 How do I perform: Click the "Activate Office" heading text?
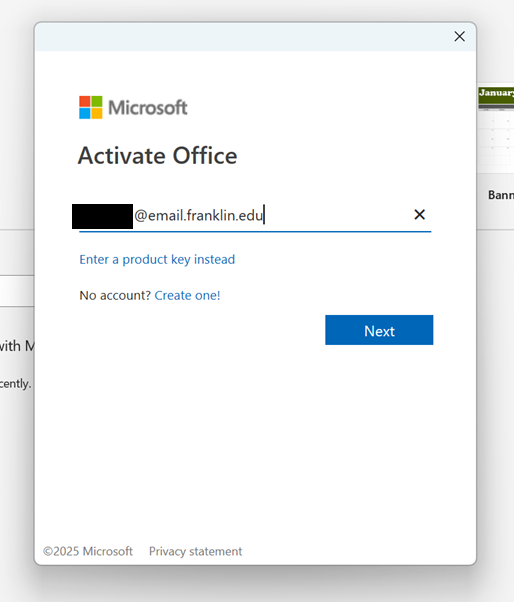tap(157, 155)
